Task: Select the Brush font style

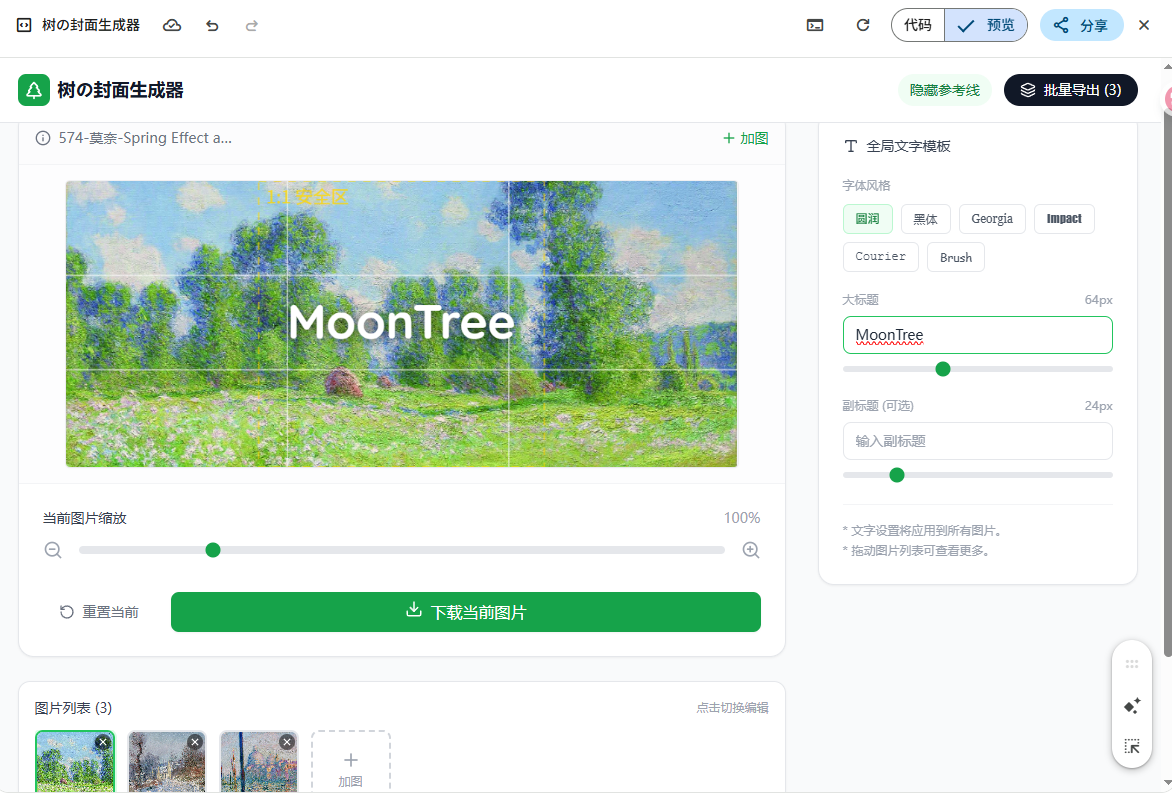Action: click(x=955, y=257)
